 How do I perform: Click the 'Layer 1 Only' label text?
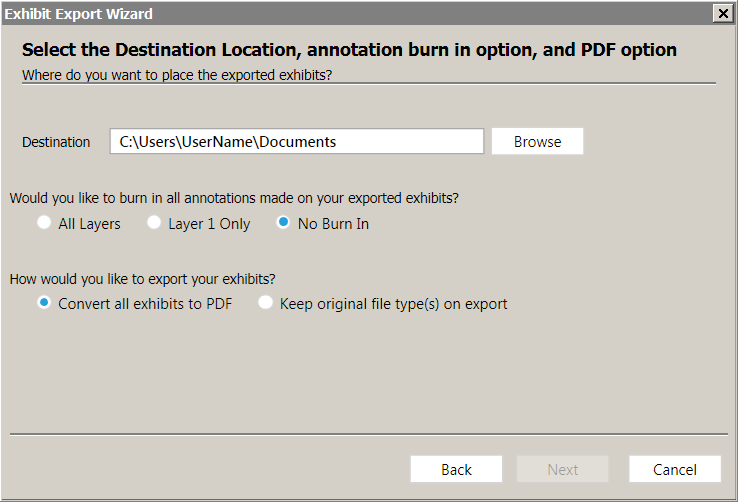point(209,224)
